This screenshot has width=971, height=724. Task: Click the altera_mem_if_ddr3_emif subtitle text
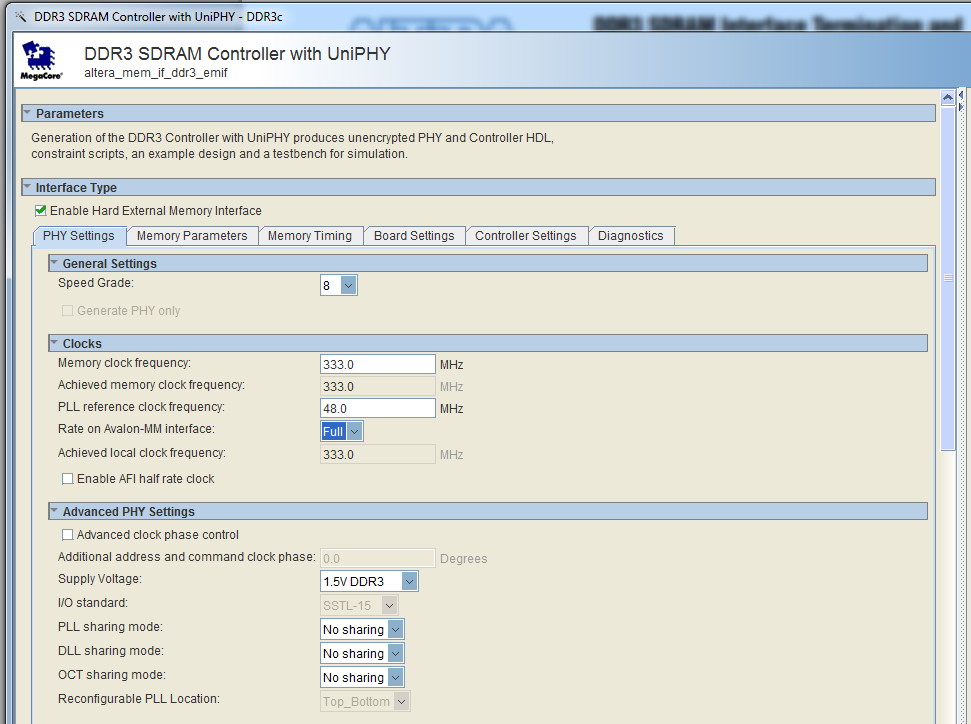click(x=155, y=72)
